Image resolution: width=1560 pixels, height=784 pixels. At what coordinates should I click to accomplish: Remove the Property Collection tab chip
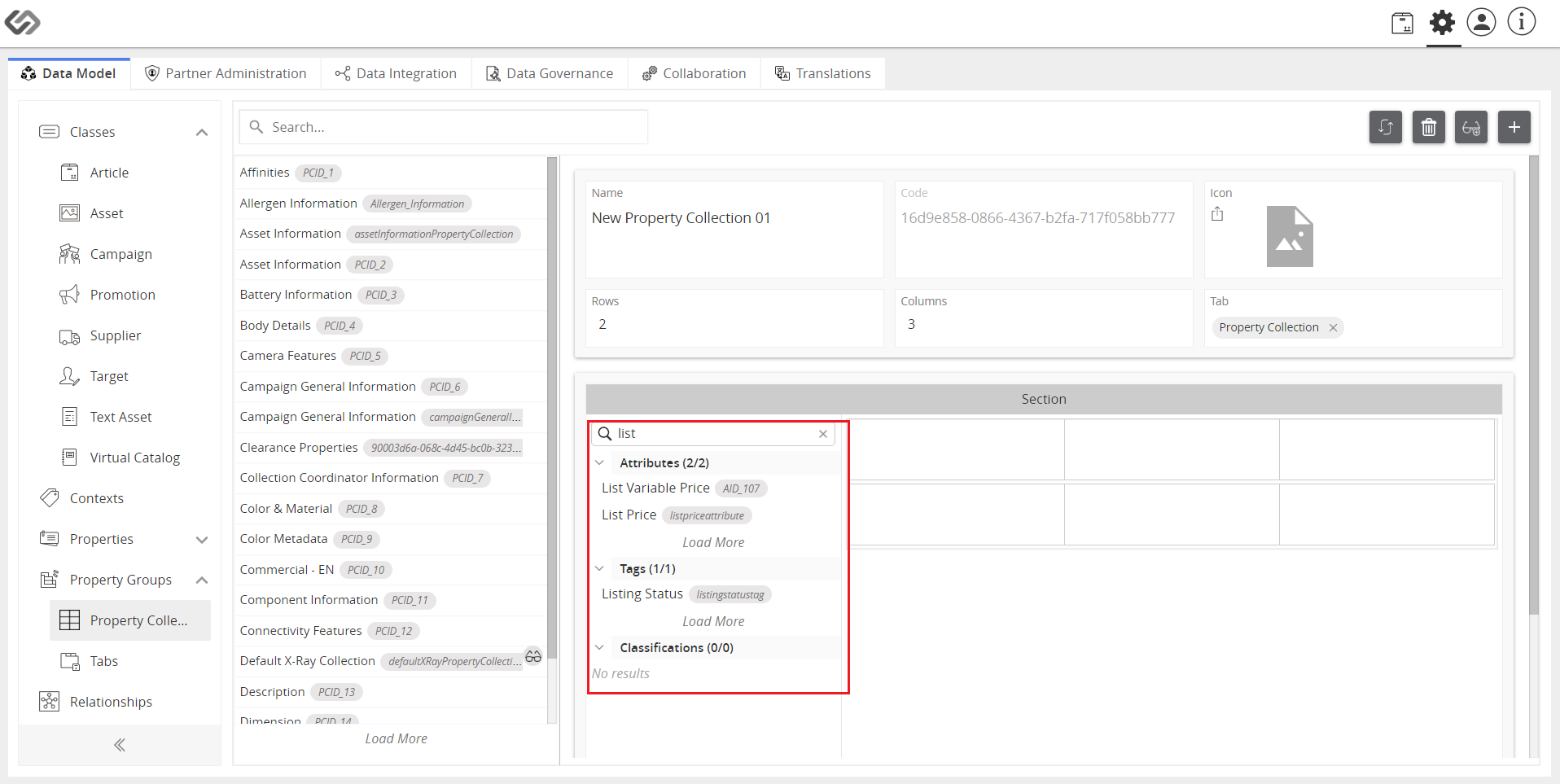click(1333, 327)
